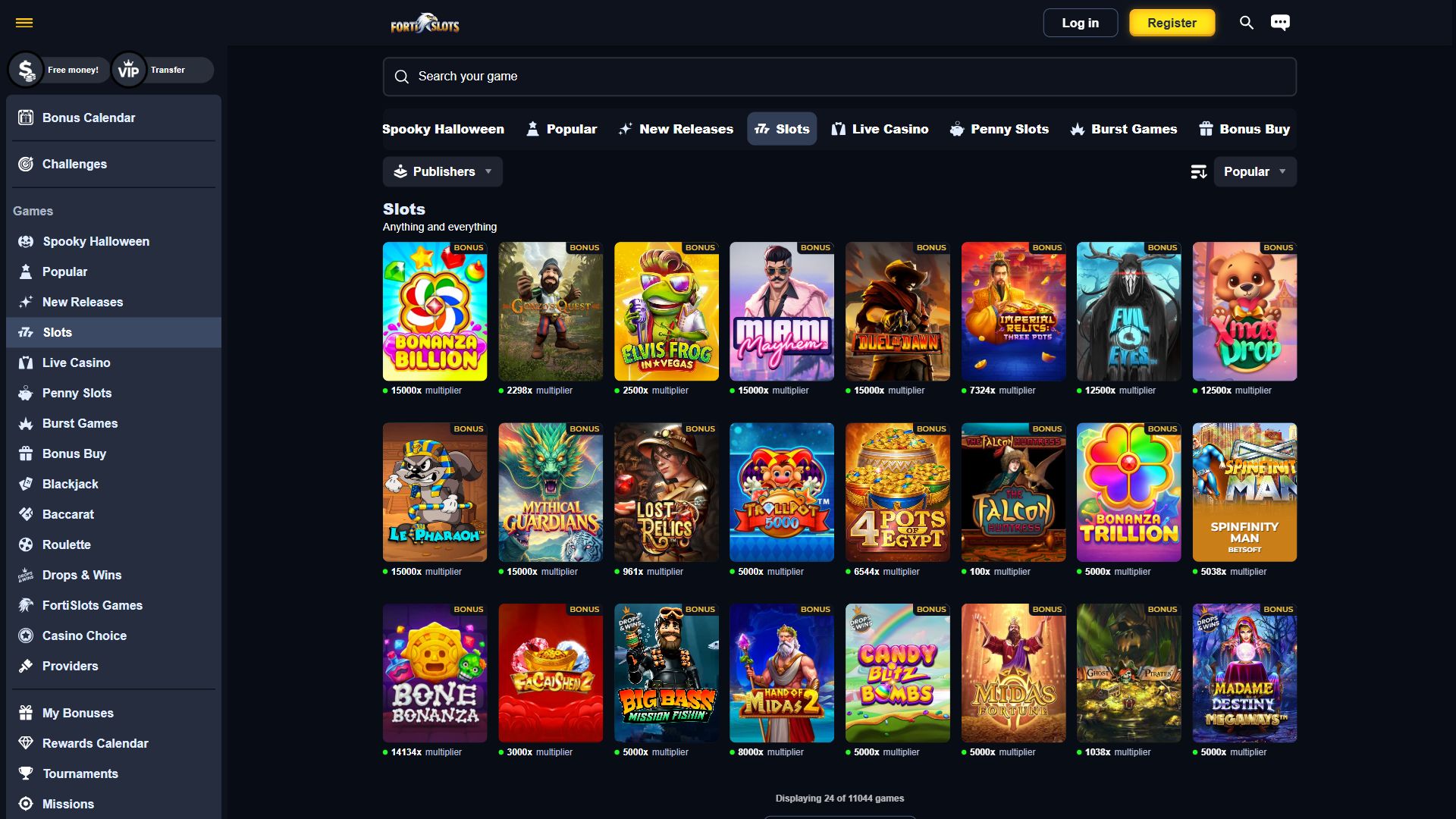Open the Bone Bonanza game thumbnail
Screen dimensions: 1456x819
click(x=435, y=673)
